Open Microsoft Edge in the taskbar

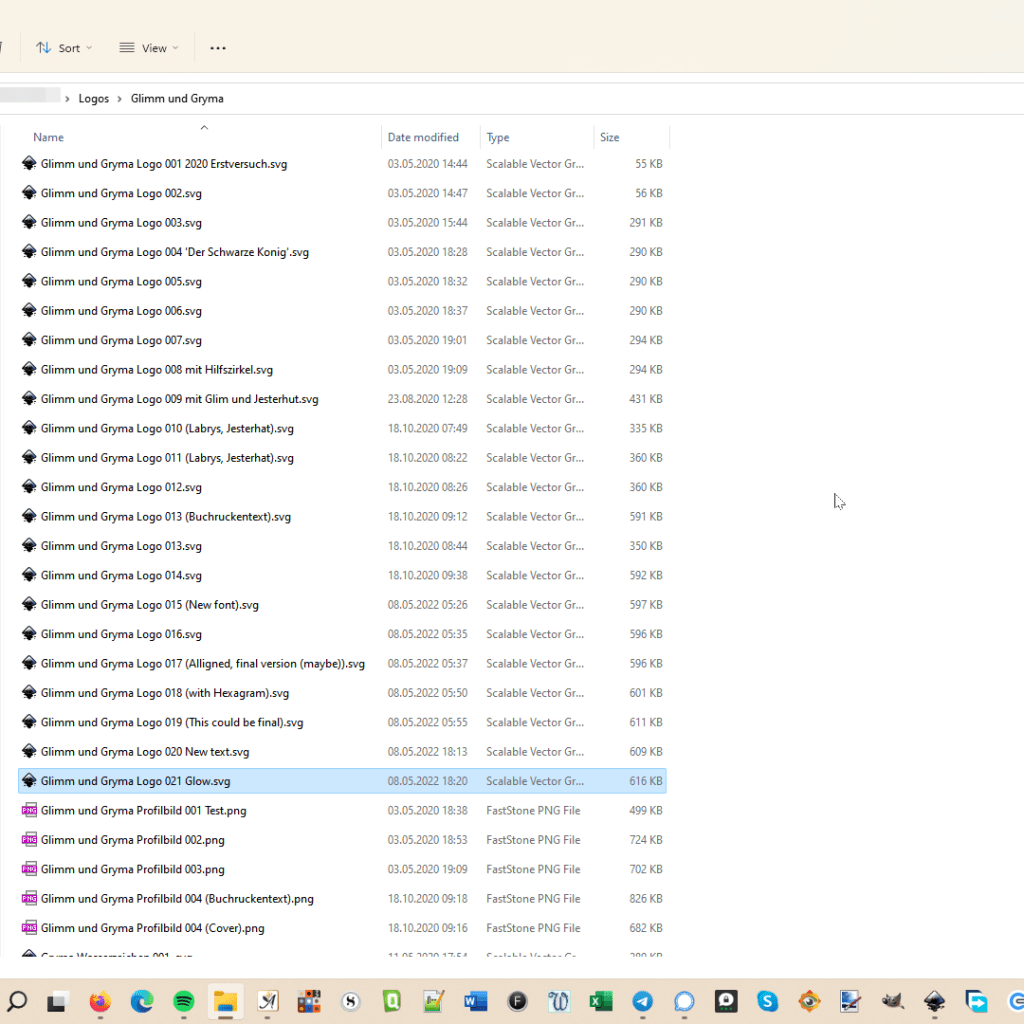point(142,1001)
